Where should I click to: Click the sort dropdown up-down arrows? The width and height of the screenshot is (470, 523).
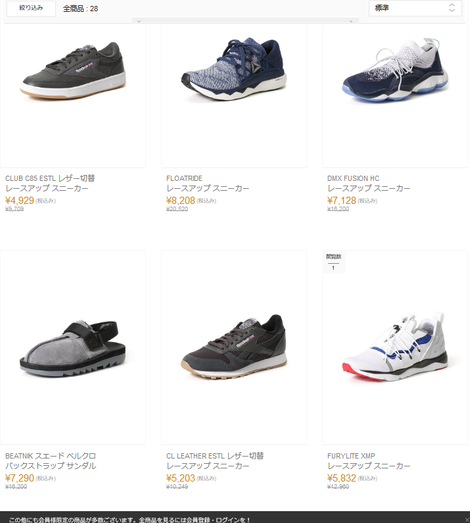pyautogui.click(x=452, y=8)
